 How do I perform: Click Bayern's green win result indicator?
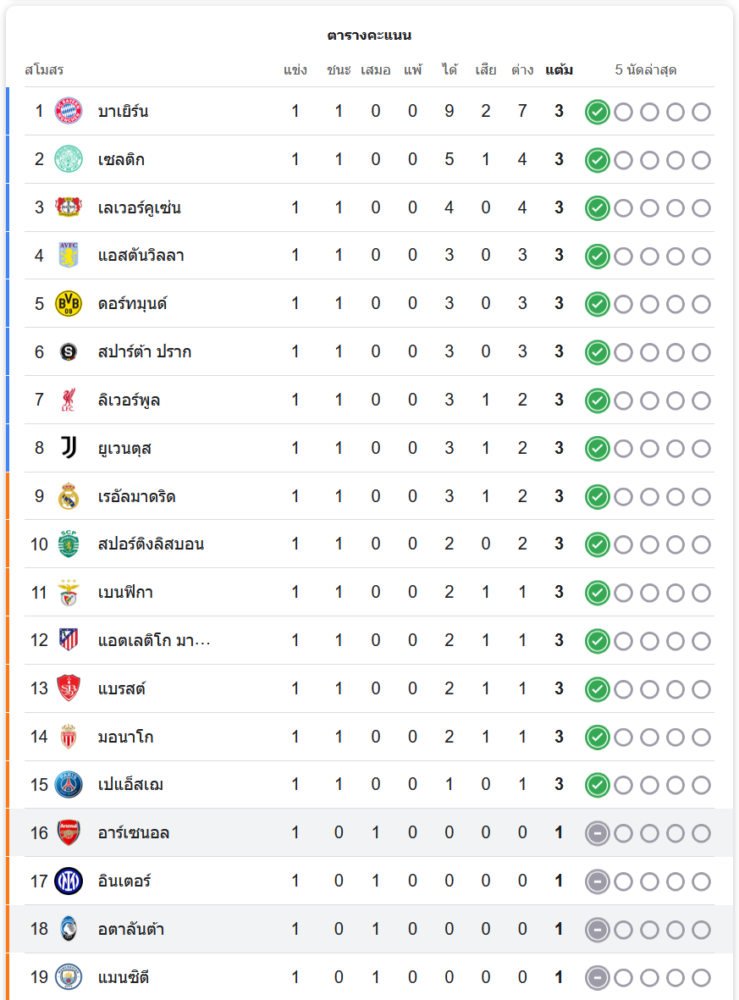pos(597,111)
